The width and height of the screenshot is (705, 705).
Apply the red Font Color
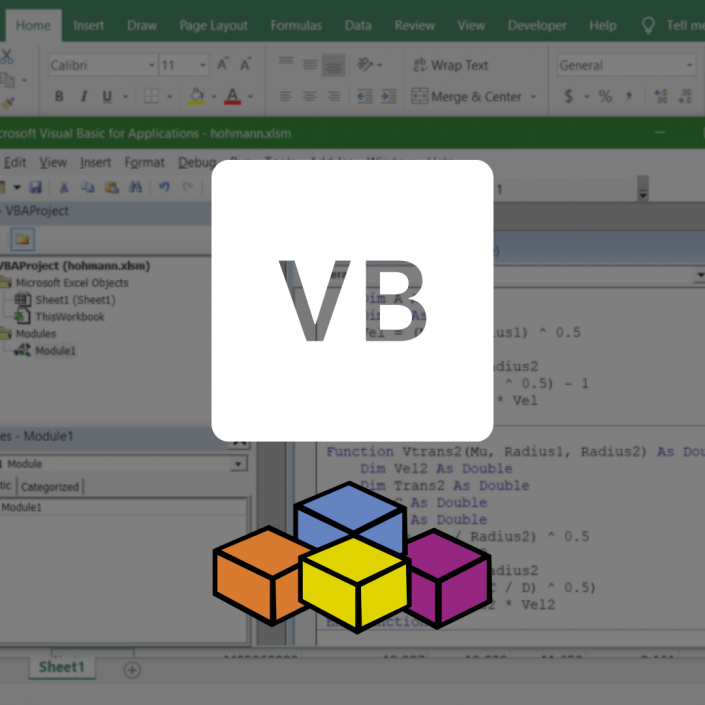coord(232,96)
